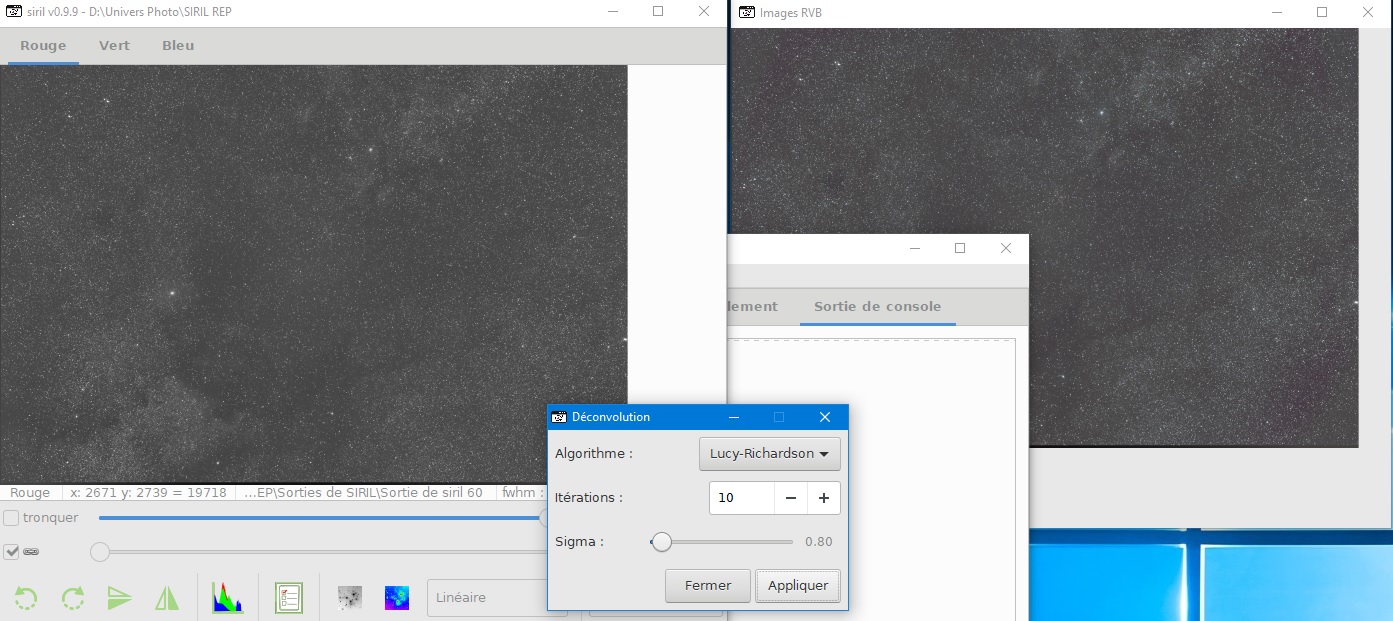Mirror the image horizontally (triangle icon)

167,598
